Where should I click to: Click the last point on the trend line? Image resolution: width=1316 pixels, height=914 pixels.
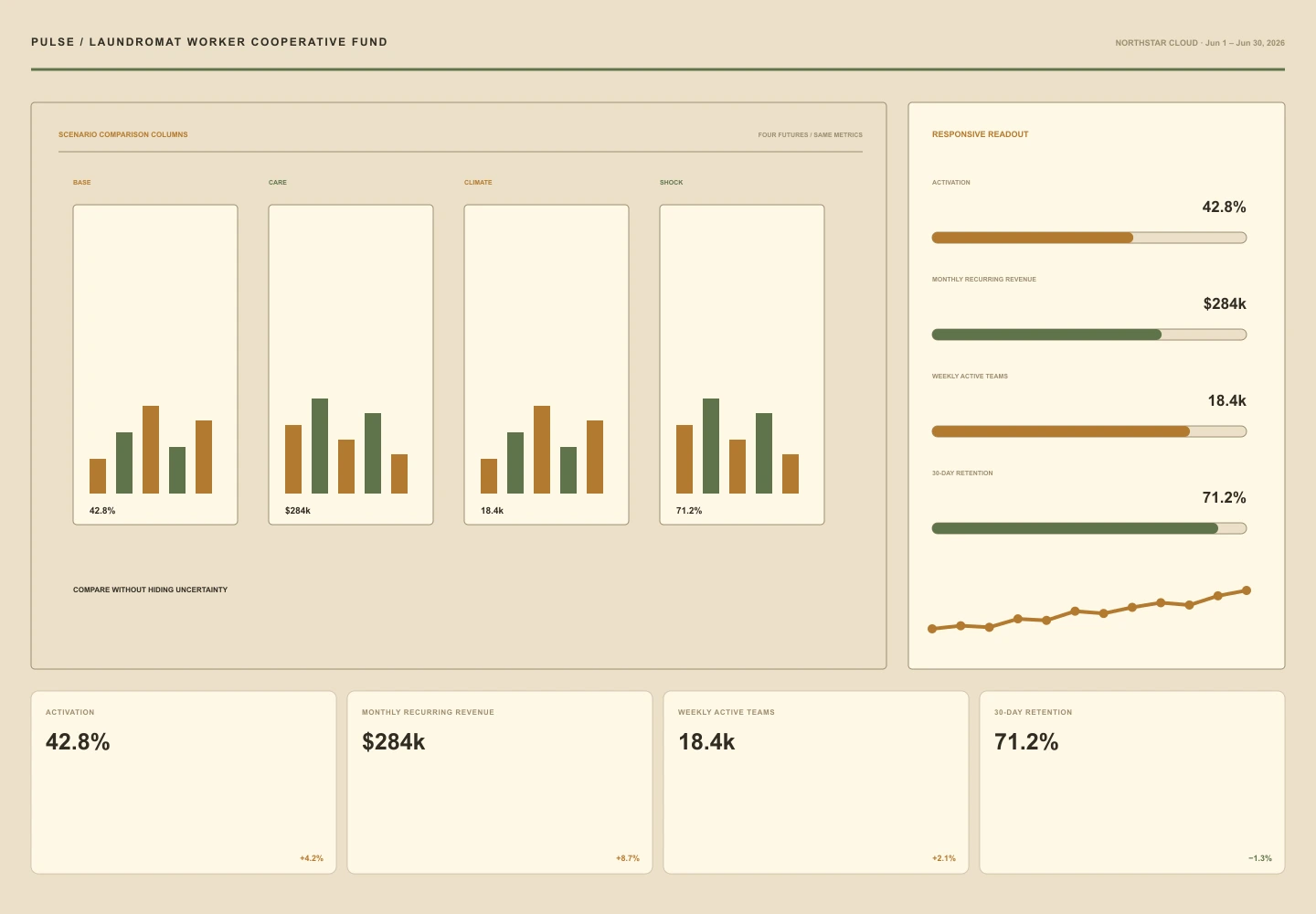coord(1247,590)
